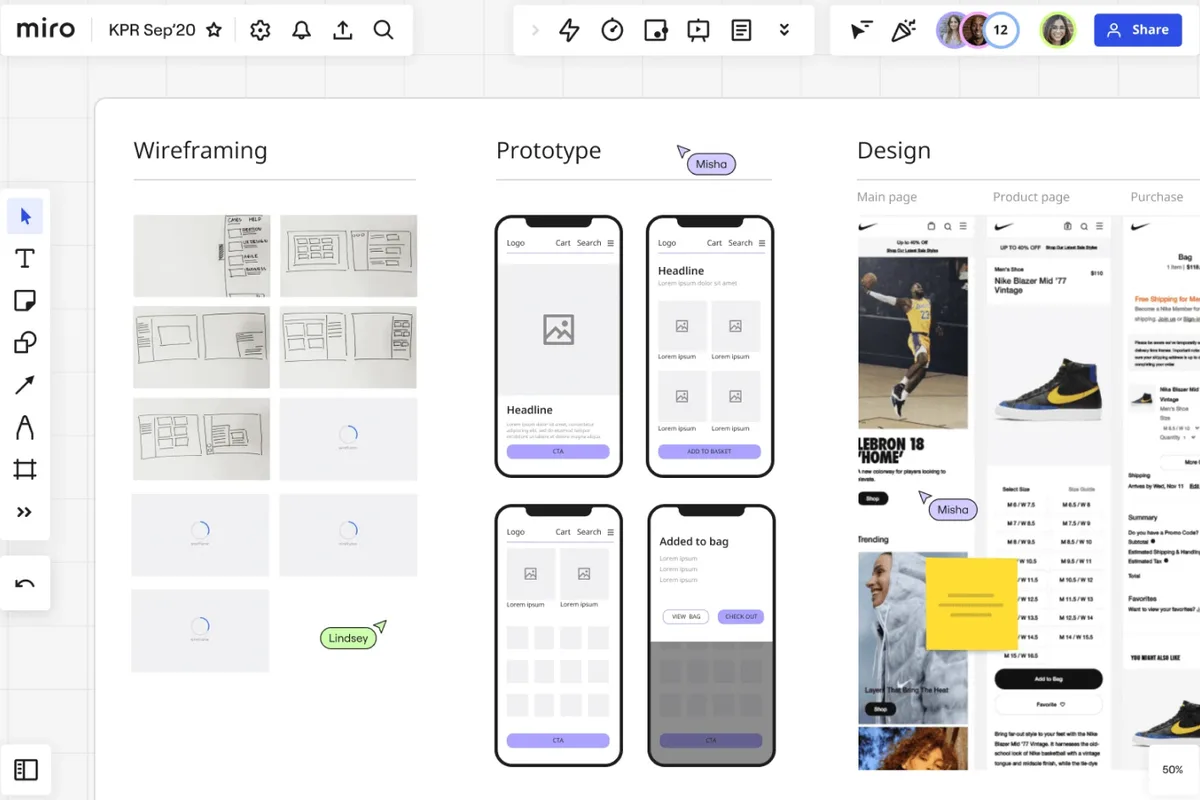Viewport: 1200px width, 800px height.
Task: Open the 12 collaborators list
Action: 1000,31
